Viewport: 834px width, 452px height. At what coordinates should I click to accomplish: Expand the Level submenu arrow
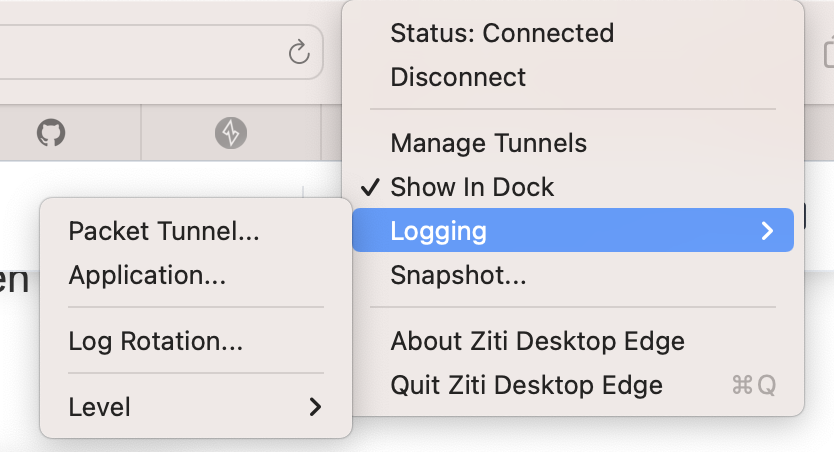point(315,407)
